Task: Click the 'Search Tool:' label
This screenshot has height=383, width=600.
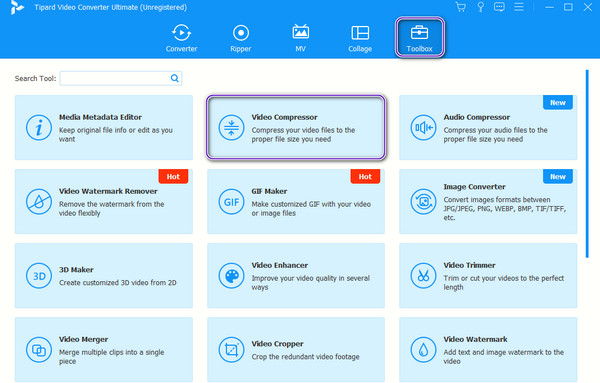Action: pyautogui.click(x=35, y=78)
